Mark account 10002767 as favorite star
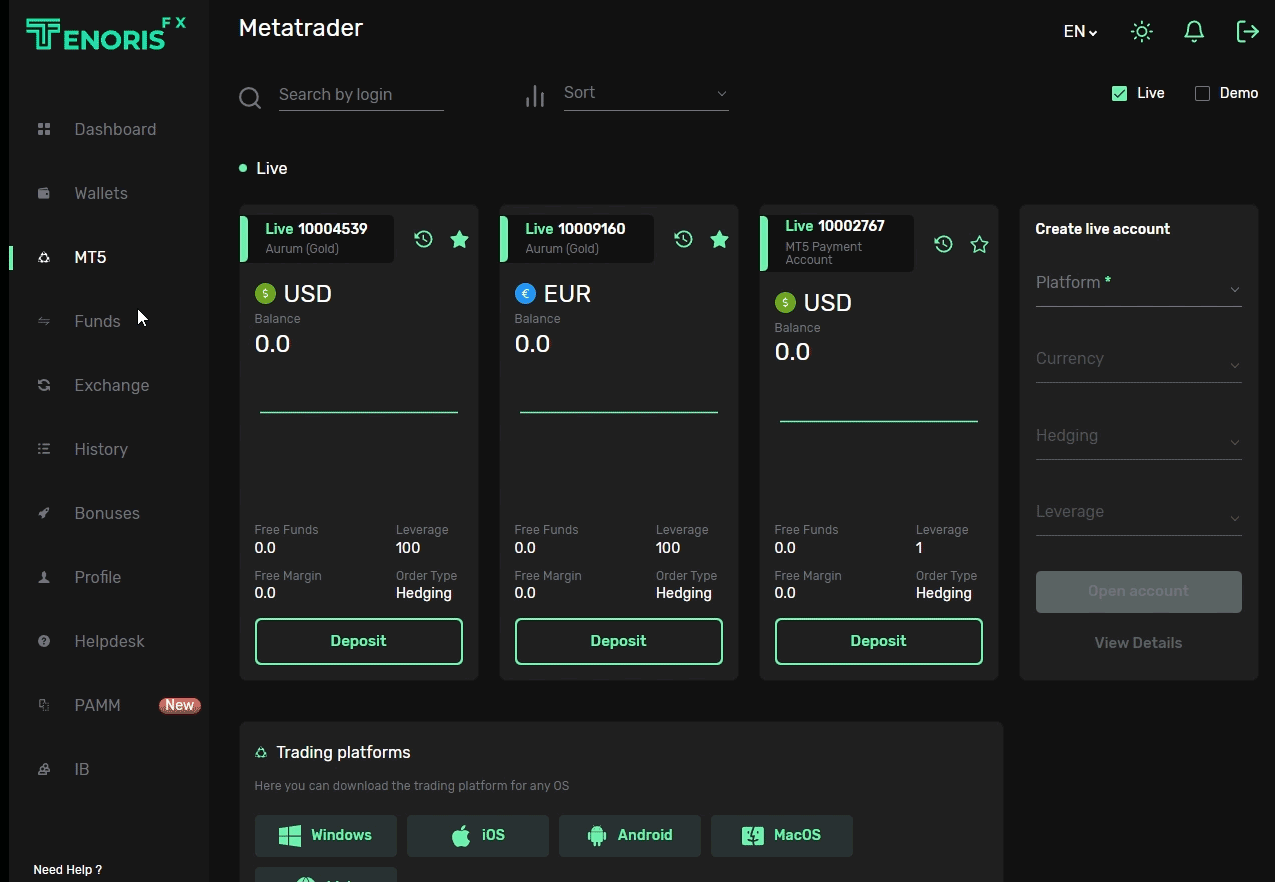This screenshot has height=882, width=1275. tap(979, 244)
